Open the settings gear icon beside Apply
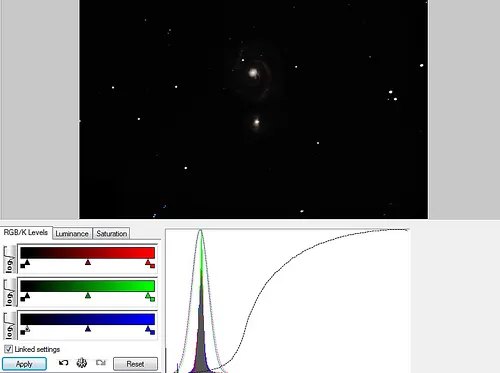Image resolution: width=500 pixels, height=373 pixels. [x=82, y=363]
